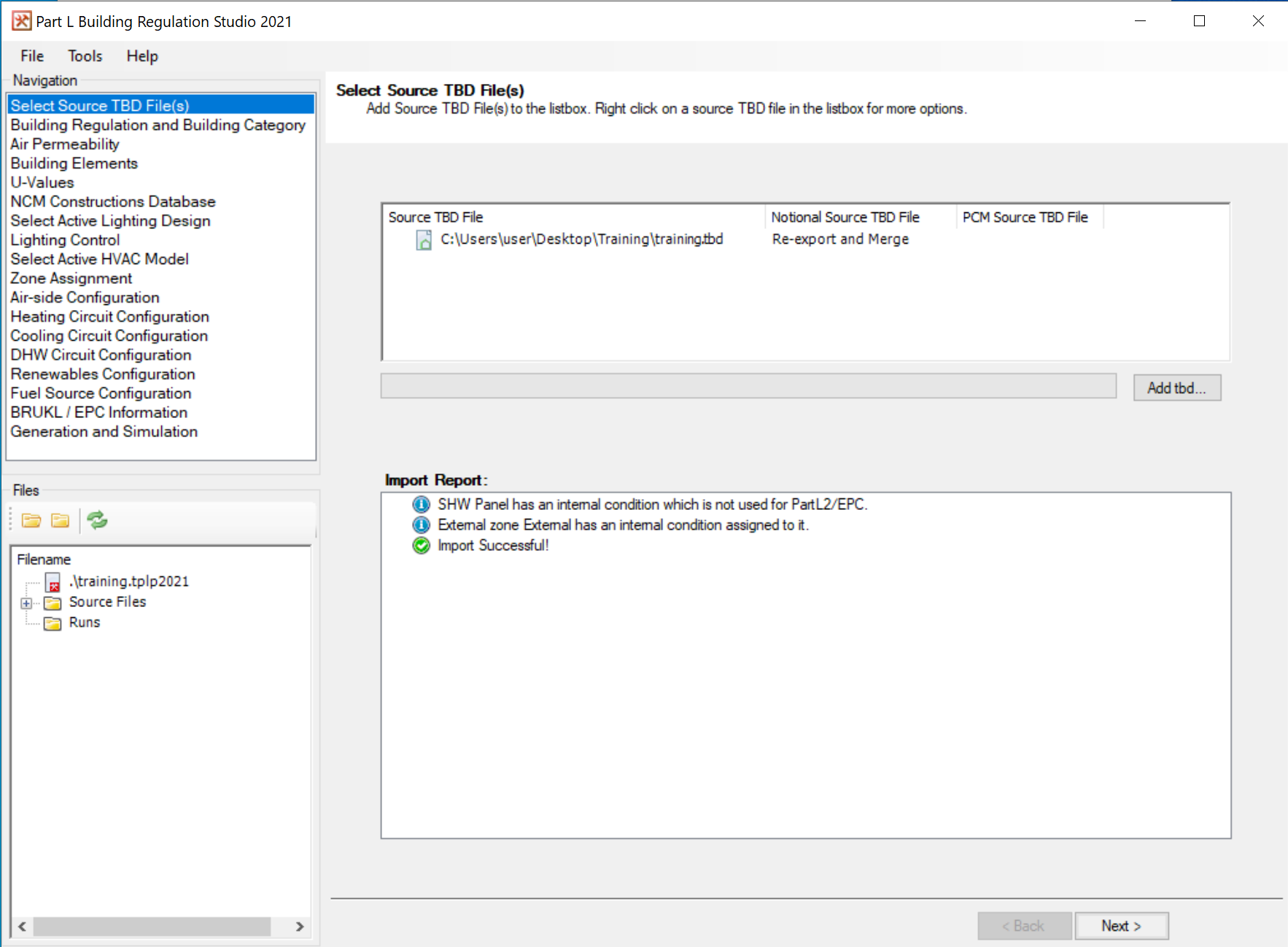Click info icon beside External zone message

pyautogui.click(x=422, y=525)
